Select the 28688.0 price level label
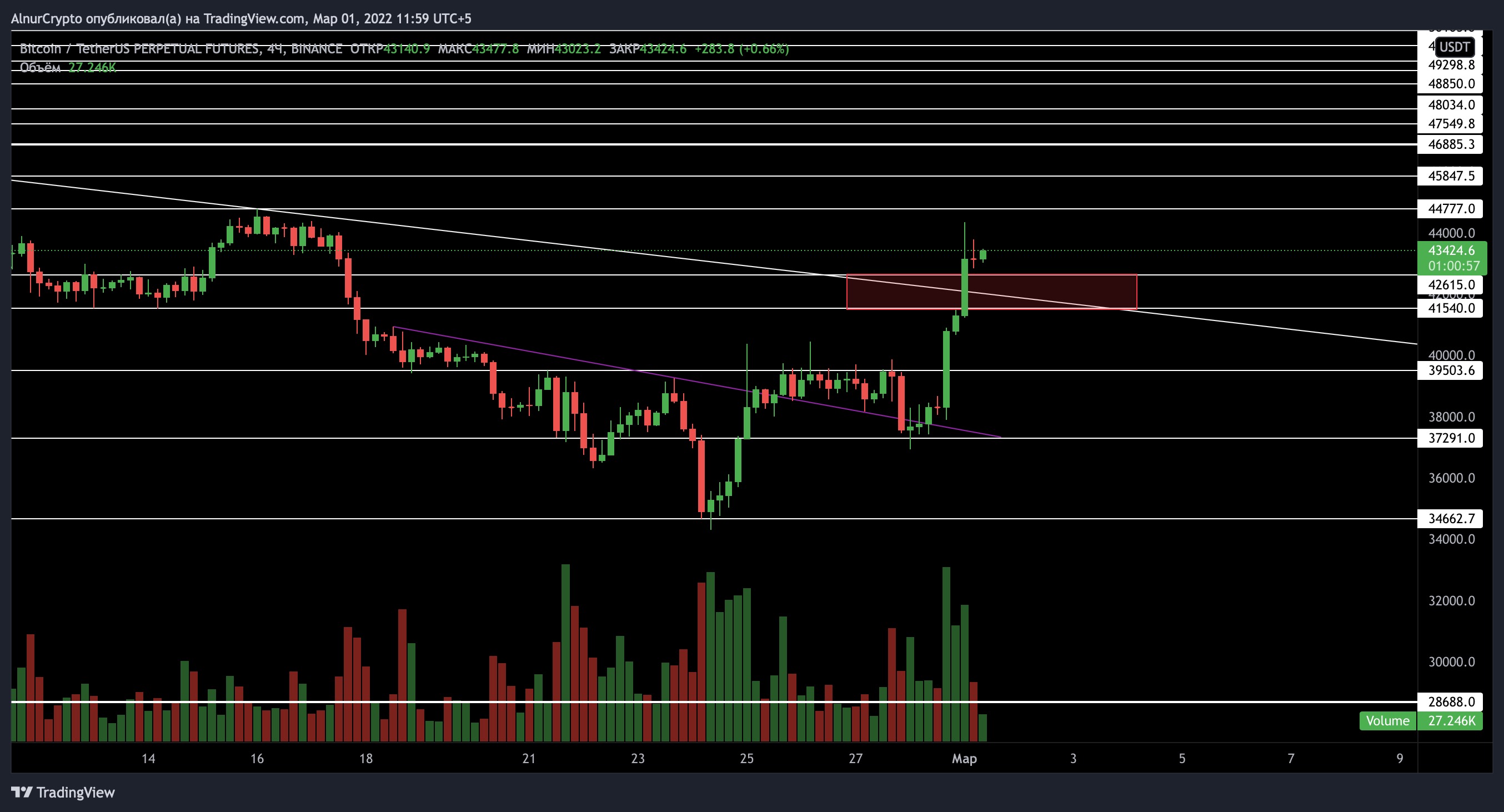 point(1451,701)
